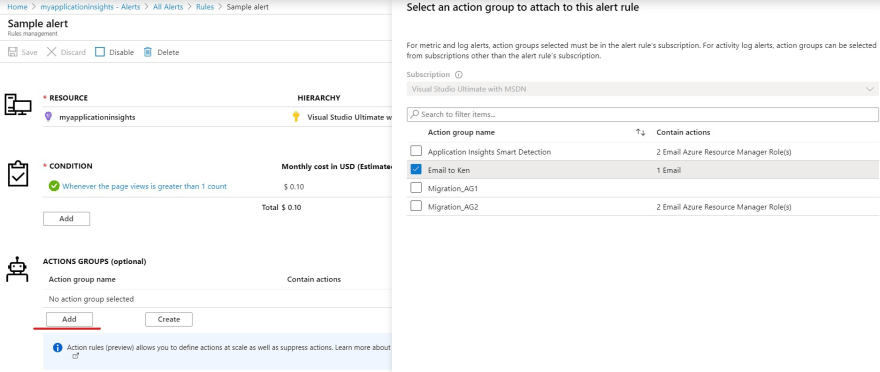Click the green checkmark condition icon
The image size is (880, 372).
[x=54, y=186]
